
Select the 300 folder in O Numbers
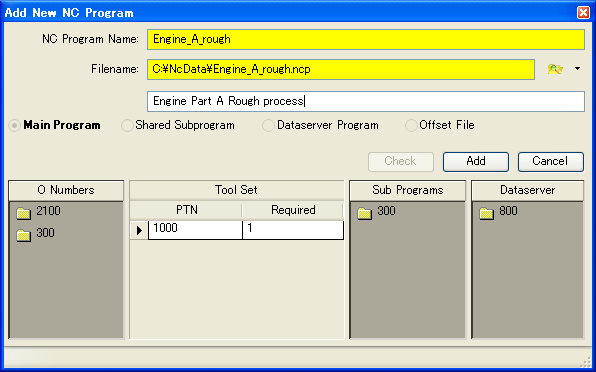point(35,234)
